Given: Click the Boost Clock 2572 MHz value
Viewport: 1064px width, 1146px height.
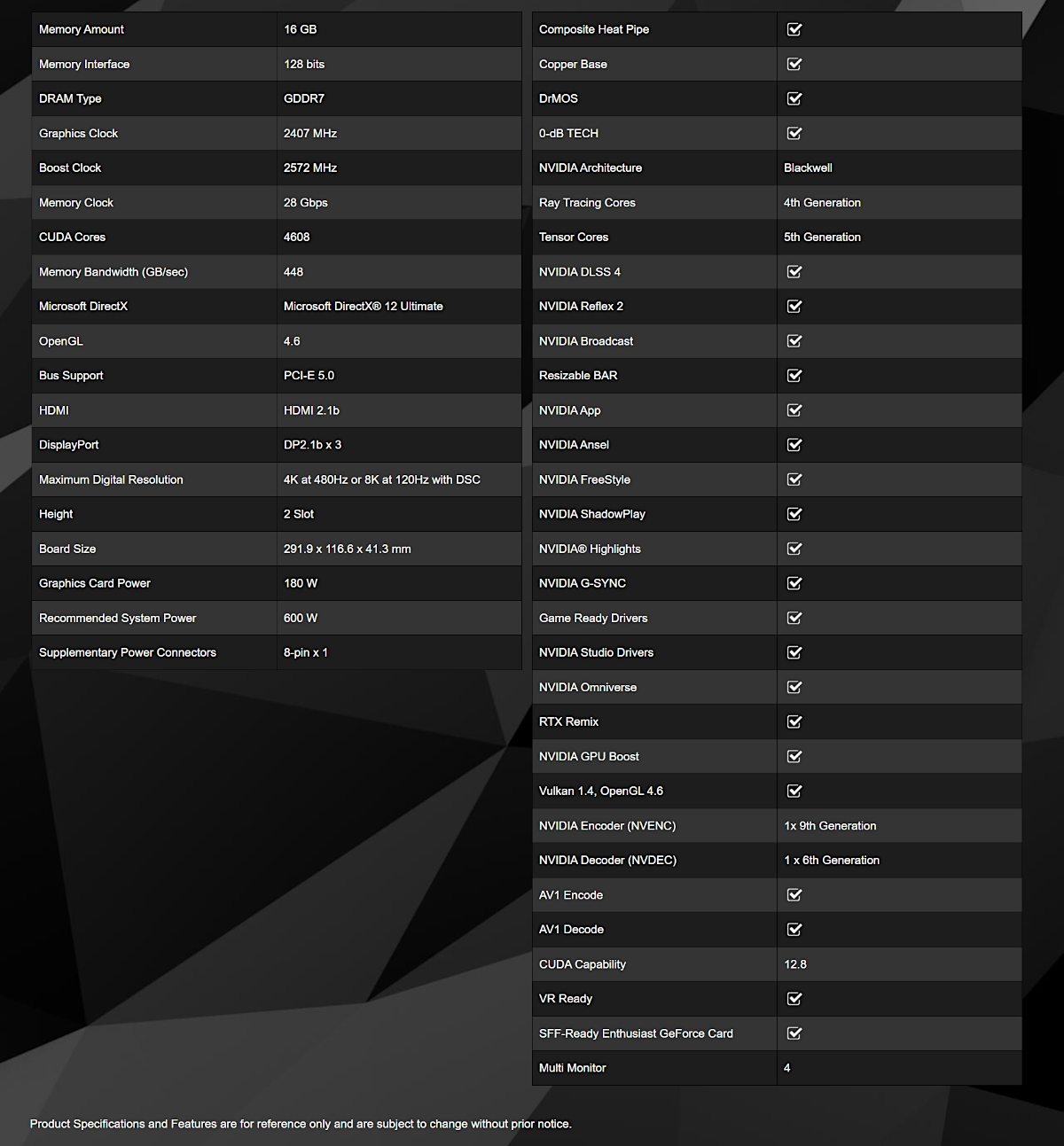Looking at the screenshot, I should point(310,168).
